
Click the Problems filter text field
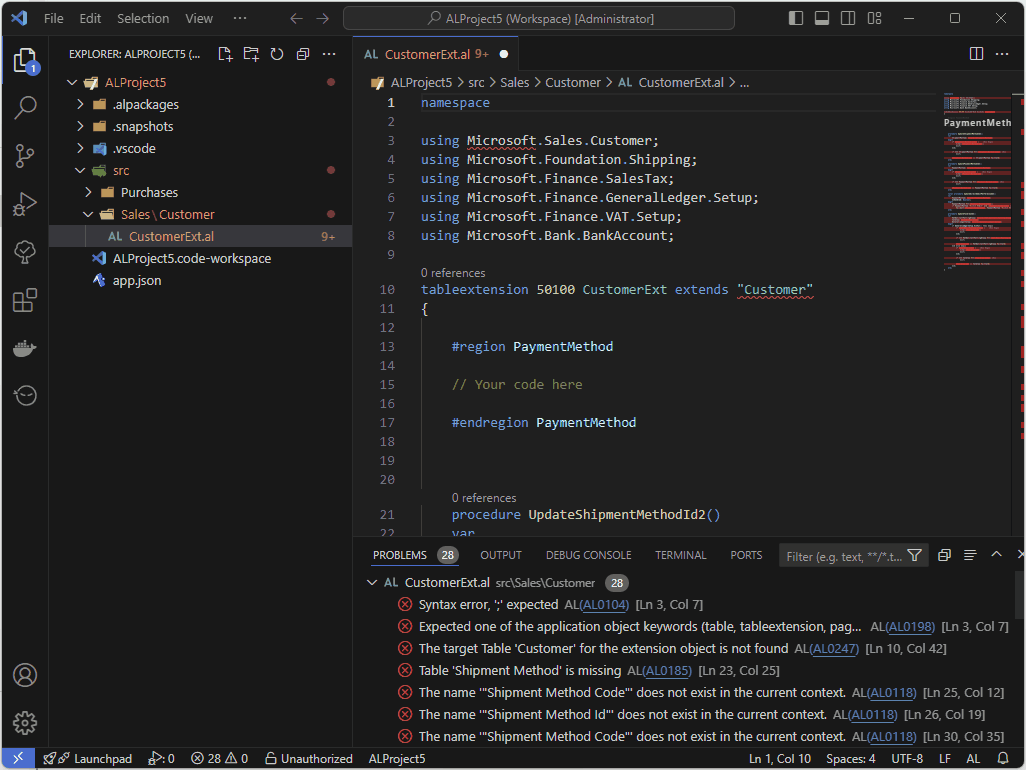[843, 556]
